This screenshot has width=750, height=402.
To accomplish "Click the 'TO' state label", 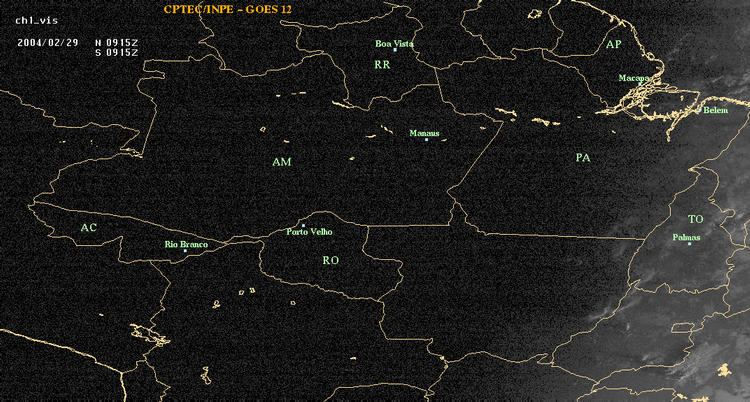I will tap(696, 219).
